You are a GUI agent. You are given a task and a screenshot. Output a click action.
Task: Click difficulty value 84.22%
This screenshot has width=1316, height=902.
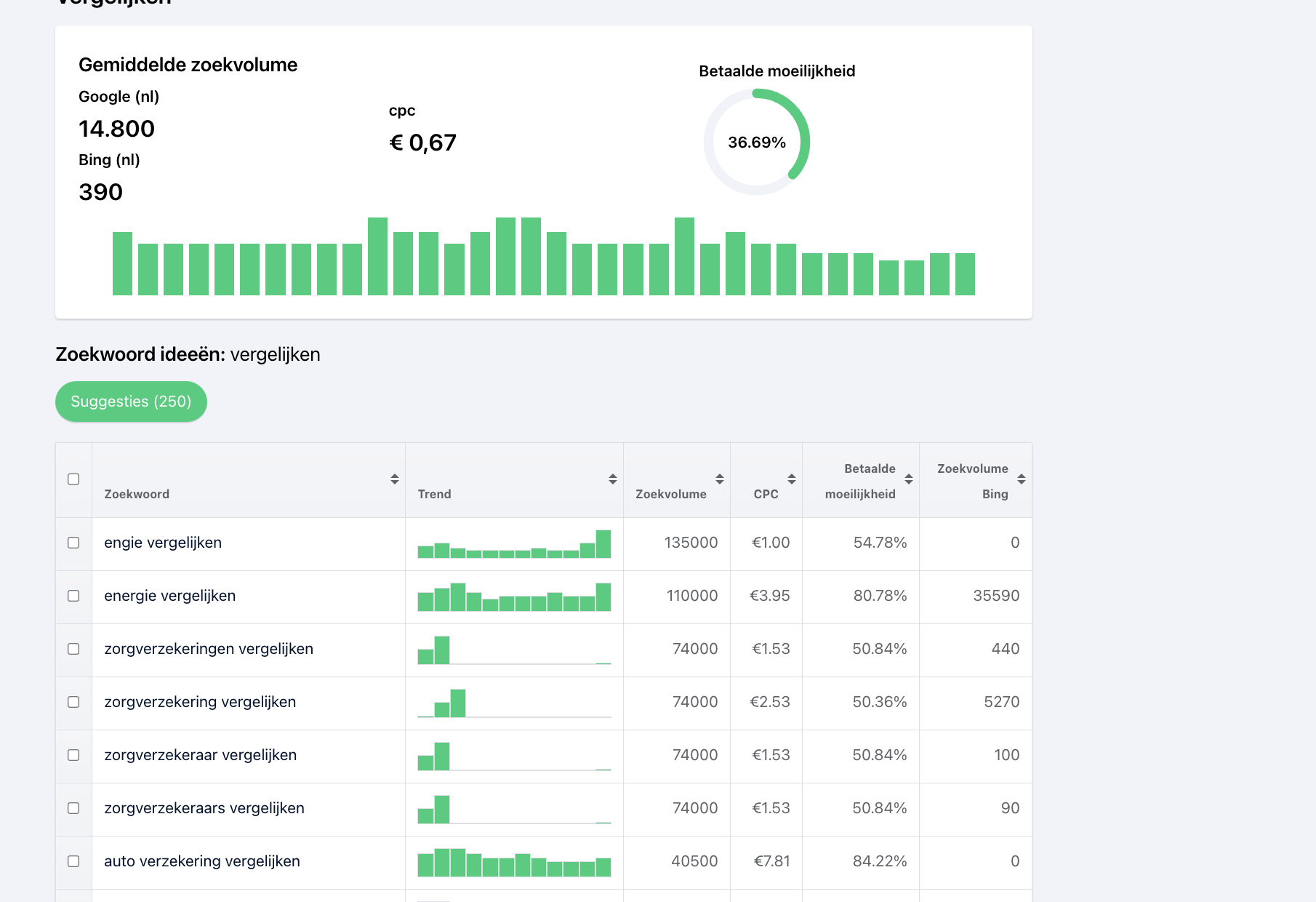[880, 861]
